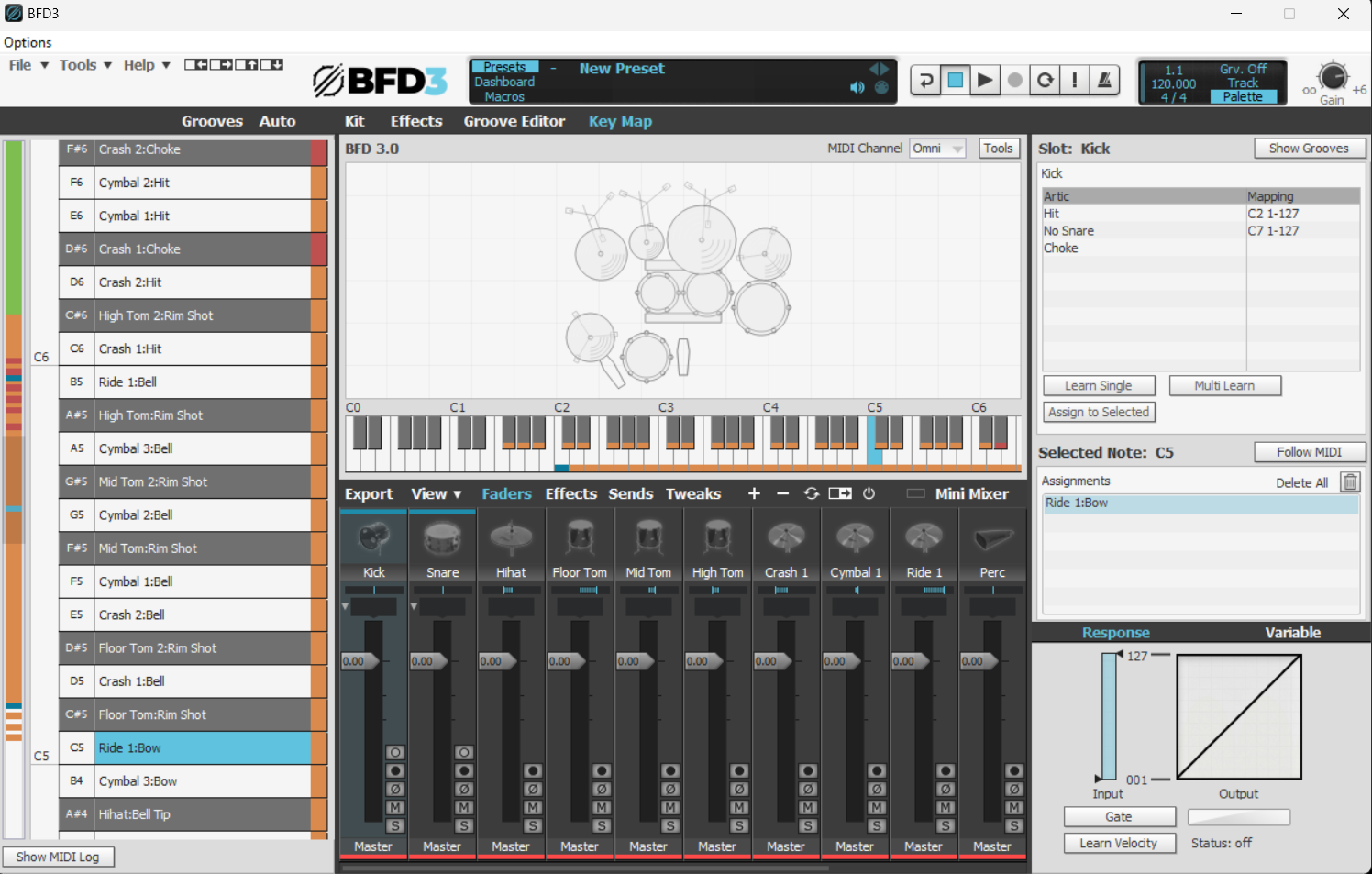This screenshot has width=1372, height=874.
Task: Open the MIDI Channel Omni dropdown
Action: point(937,149)
